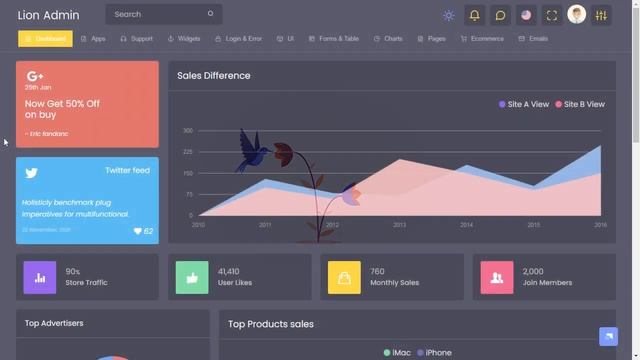The image size is (640, 360).
Task: Toggle iPhone legend item
Action: point(434,353)
